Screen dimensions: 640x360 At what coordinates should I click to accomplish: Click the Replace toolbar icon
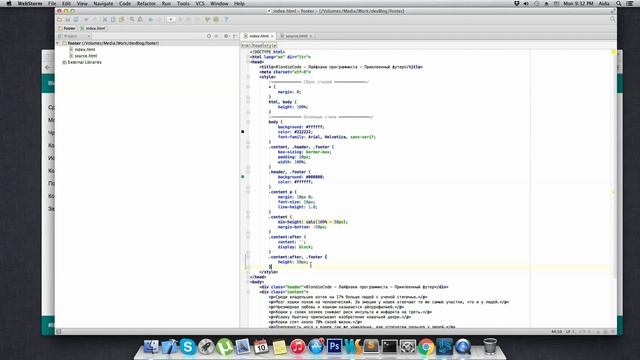[140, 19]
